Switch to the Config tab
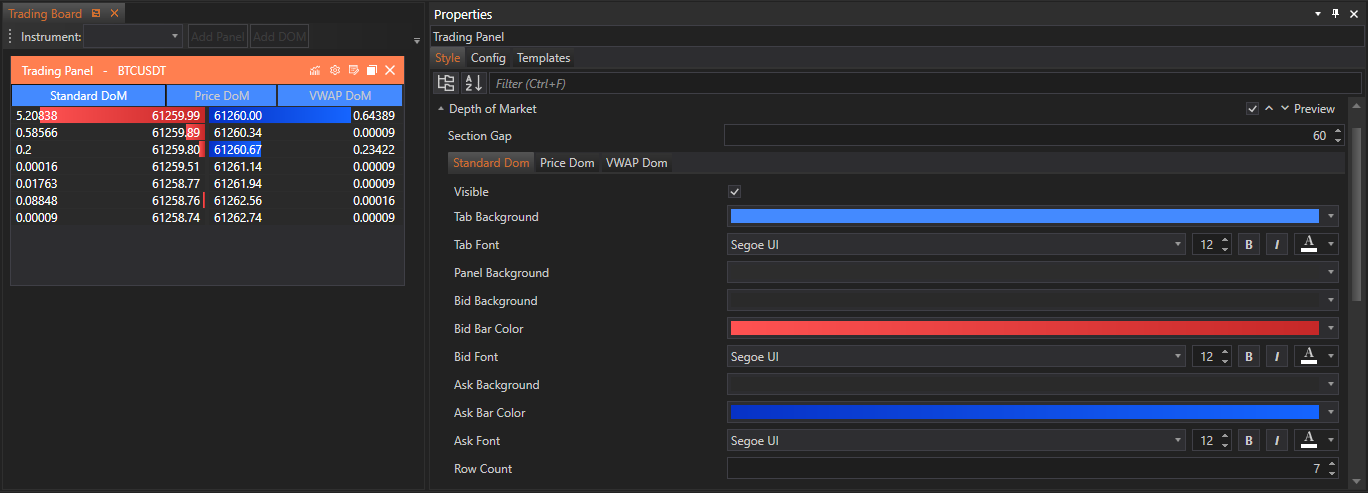The height and width of the screenshot is (493, 1368). (x=488, y=58)
